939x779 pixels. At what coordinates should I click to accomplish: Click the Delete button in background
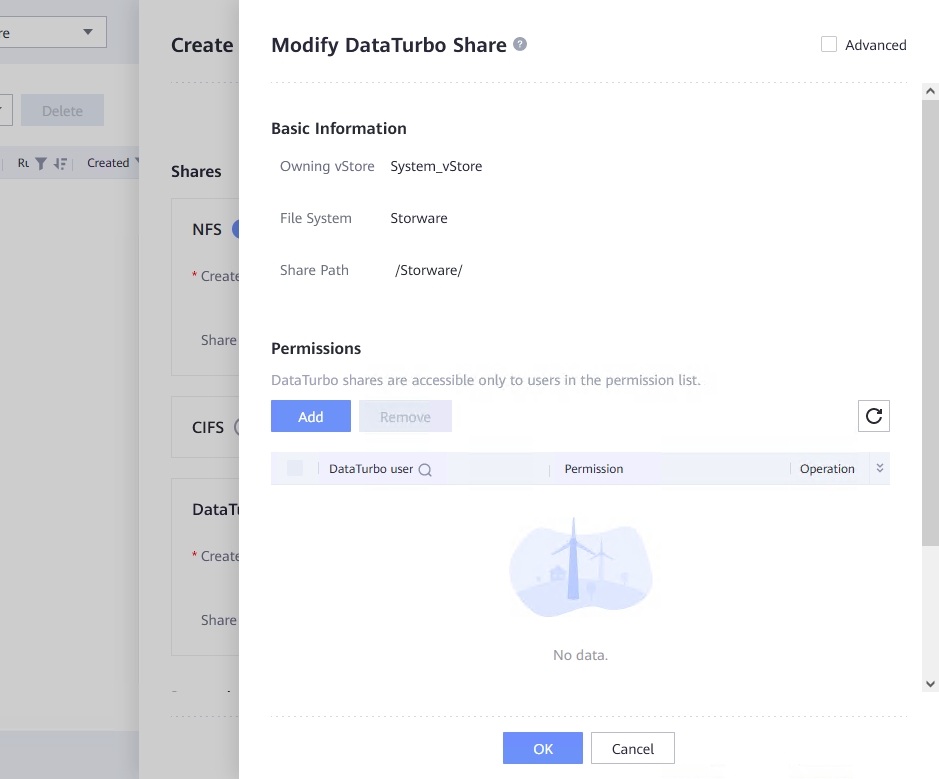tap(62, 111)
